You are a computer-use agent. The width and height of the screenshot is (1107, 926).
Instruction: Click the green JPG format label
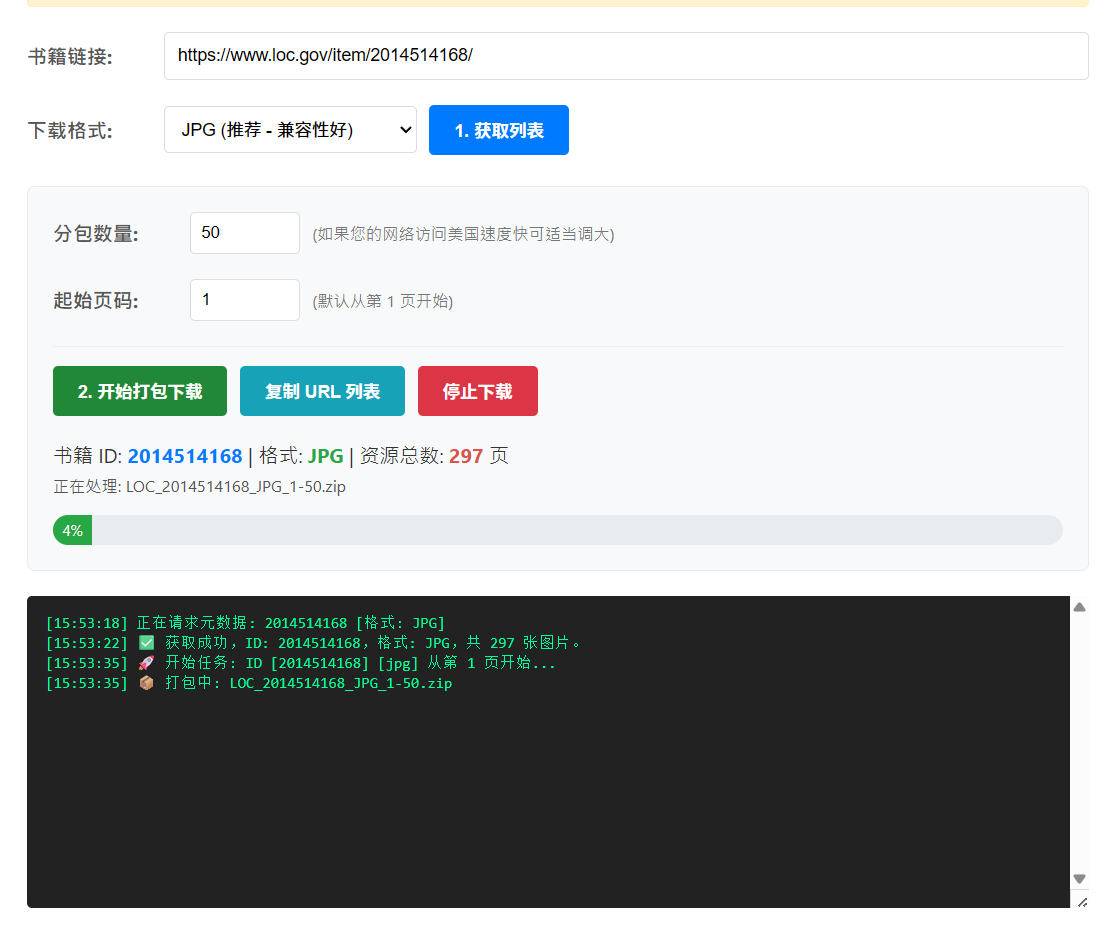[x=325, y=456]
